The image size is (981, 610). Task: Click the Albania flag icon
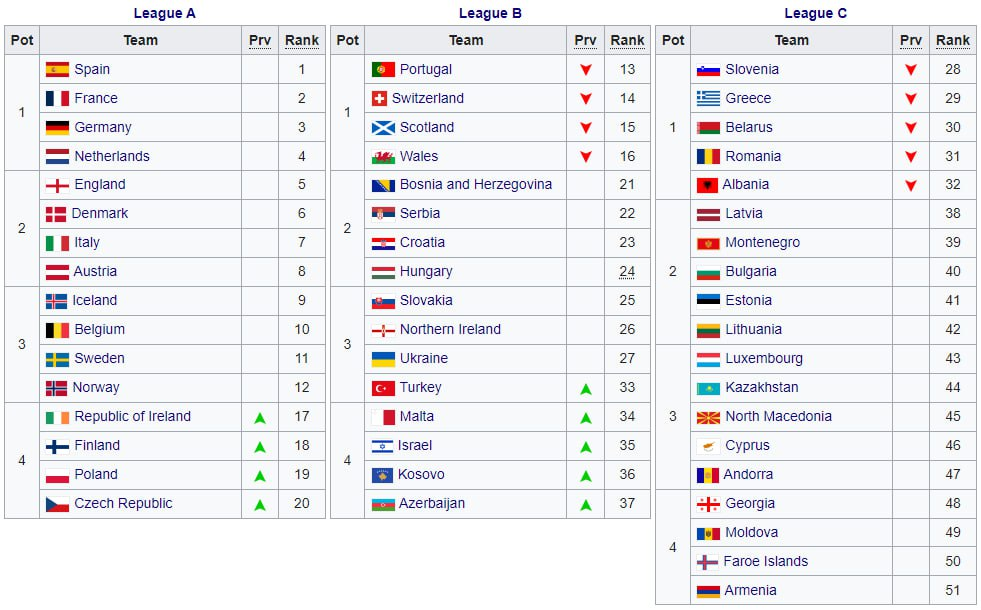[706, 185]
